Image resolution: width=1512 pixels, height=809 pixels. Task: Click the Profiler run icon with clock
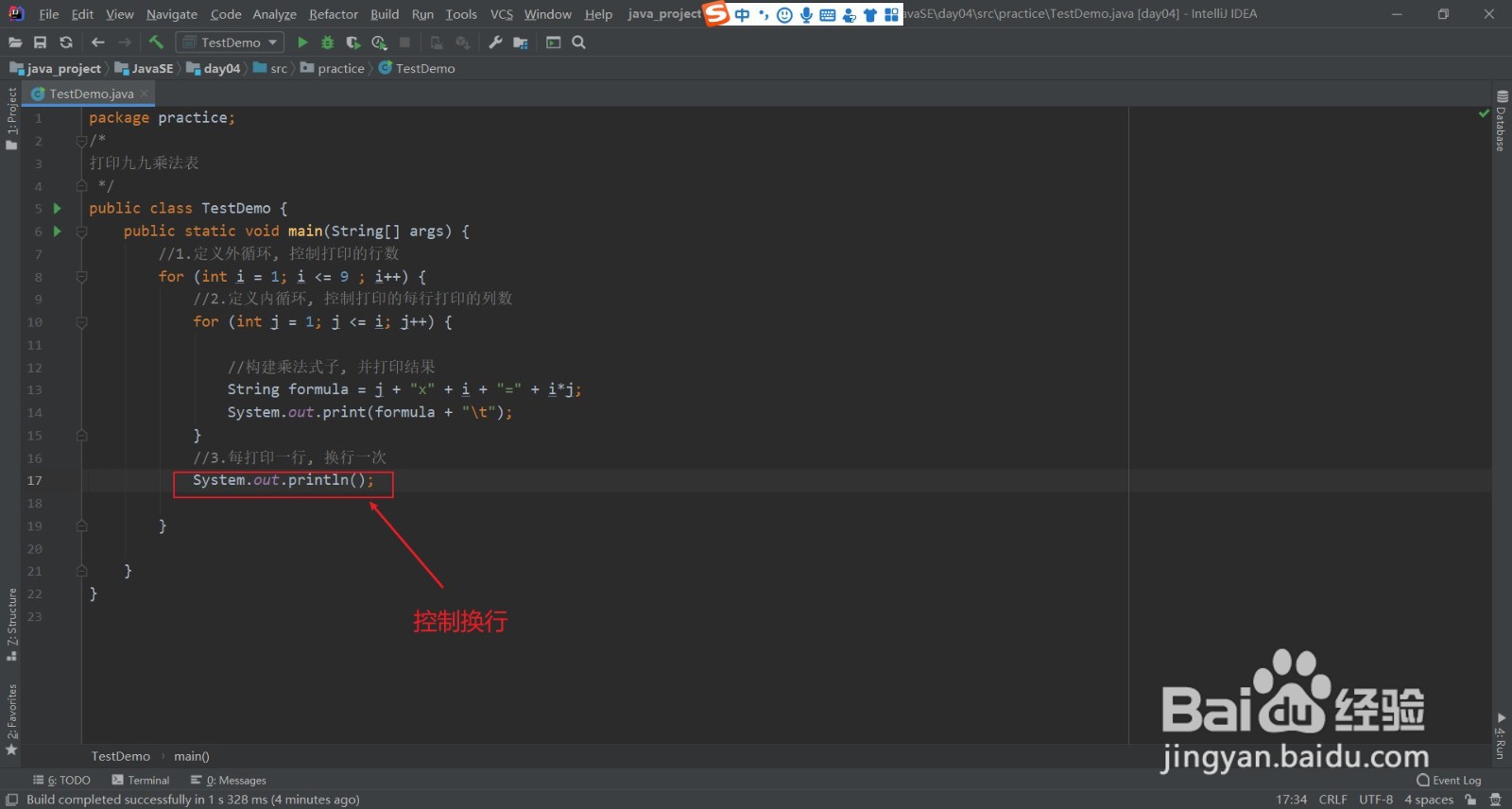[x=380, y=43]
